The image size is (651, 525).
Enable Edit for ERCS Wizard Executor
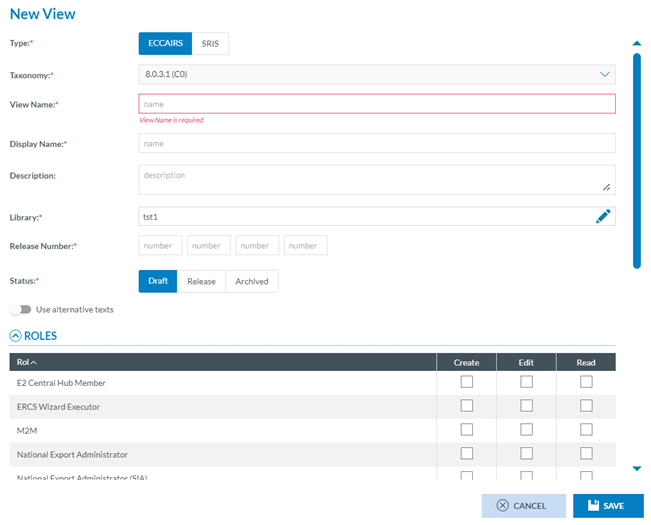(x=526, y=406)
